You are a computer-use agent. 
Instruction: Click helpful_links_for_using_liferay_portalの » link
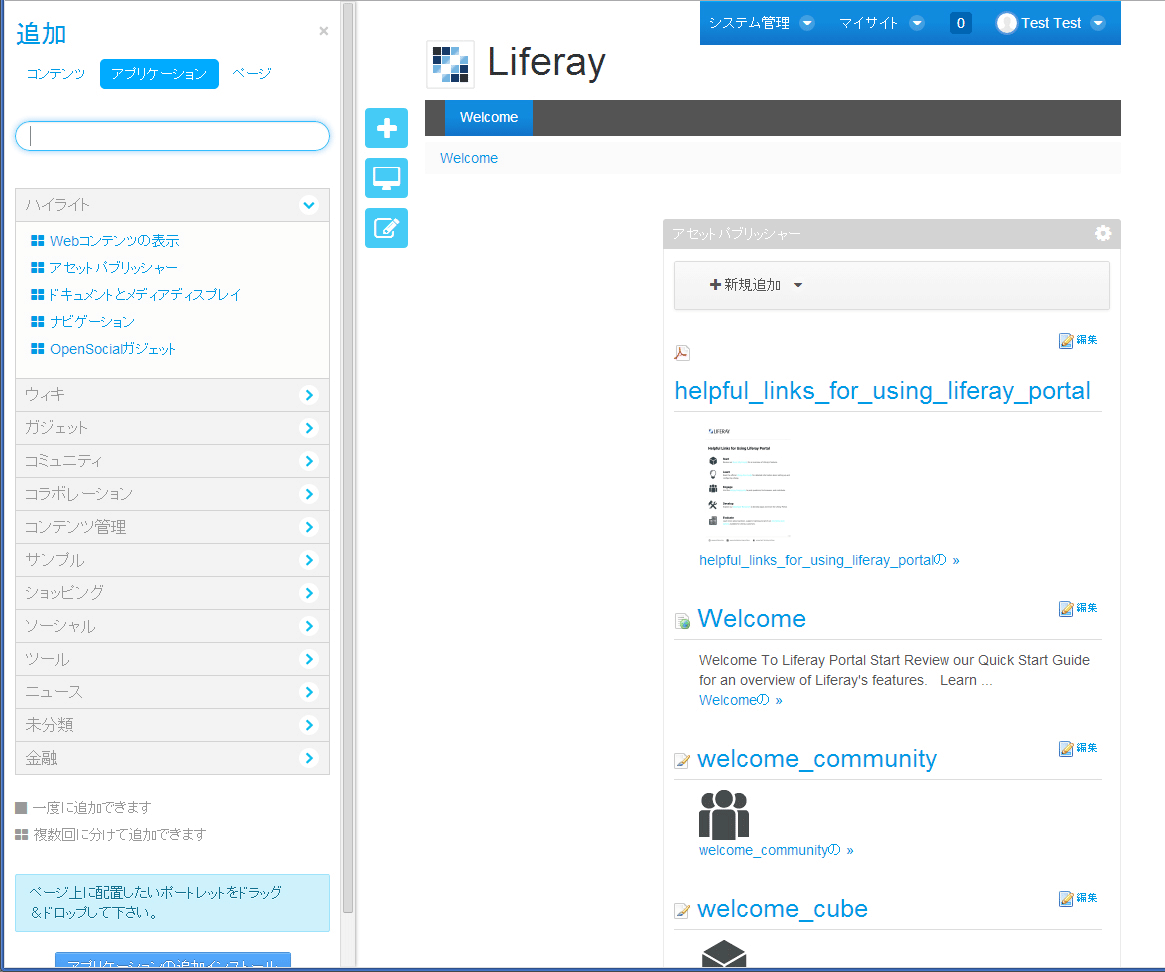829,560
